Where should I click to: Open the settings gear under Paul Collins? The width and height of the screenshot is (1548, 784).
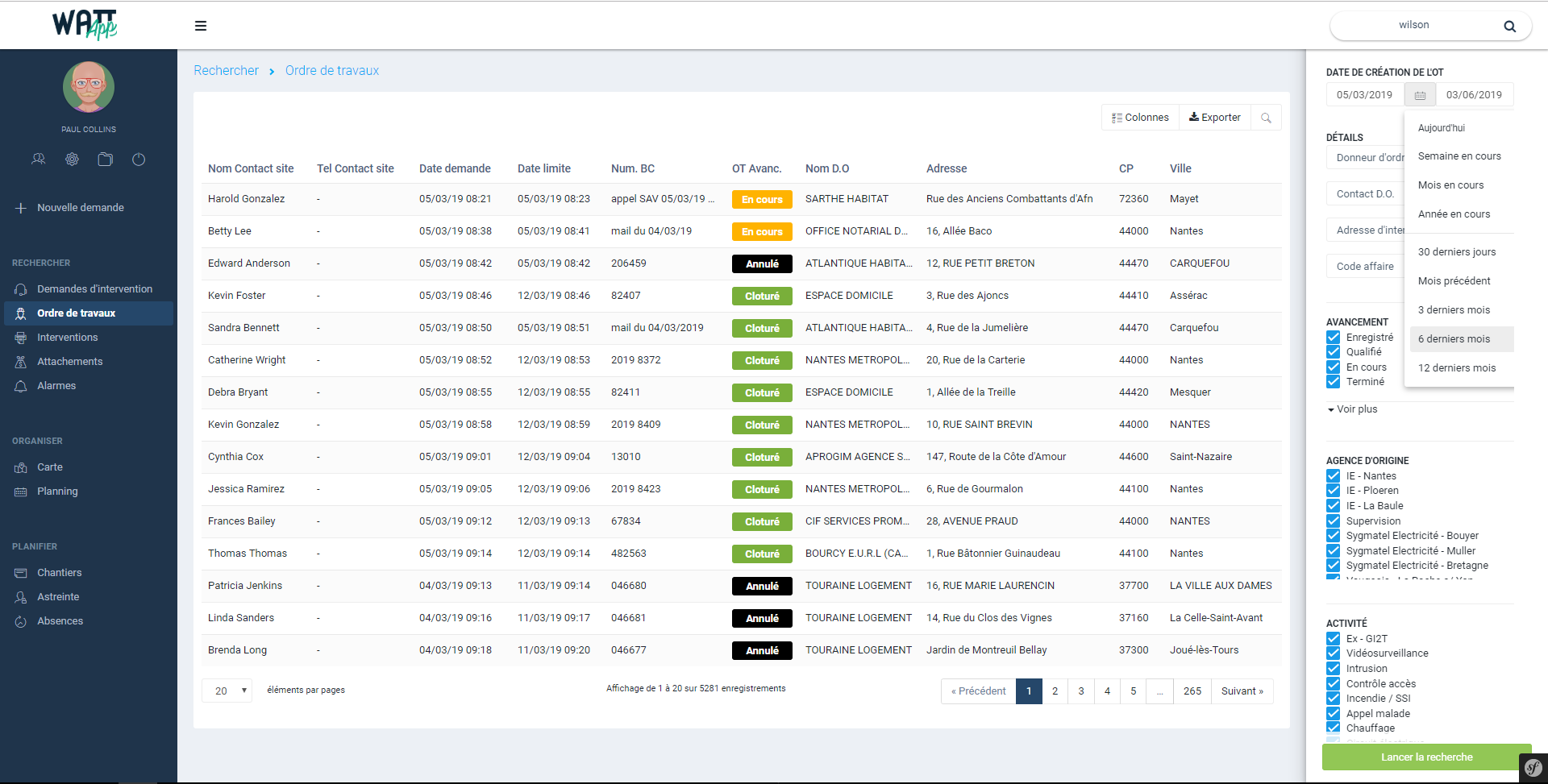(72, 160)
